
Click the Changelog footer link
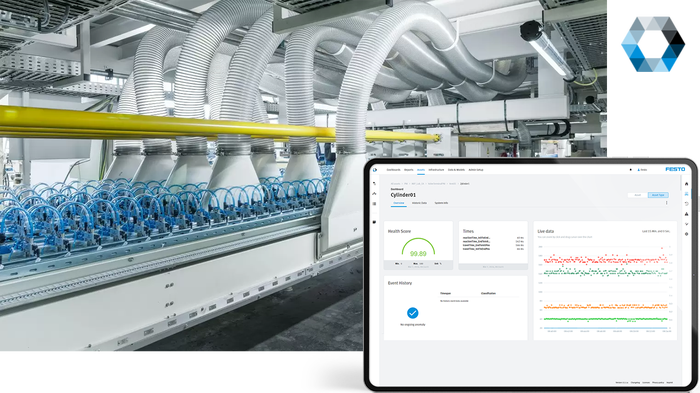[635, 383]
